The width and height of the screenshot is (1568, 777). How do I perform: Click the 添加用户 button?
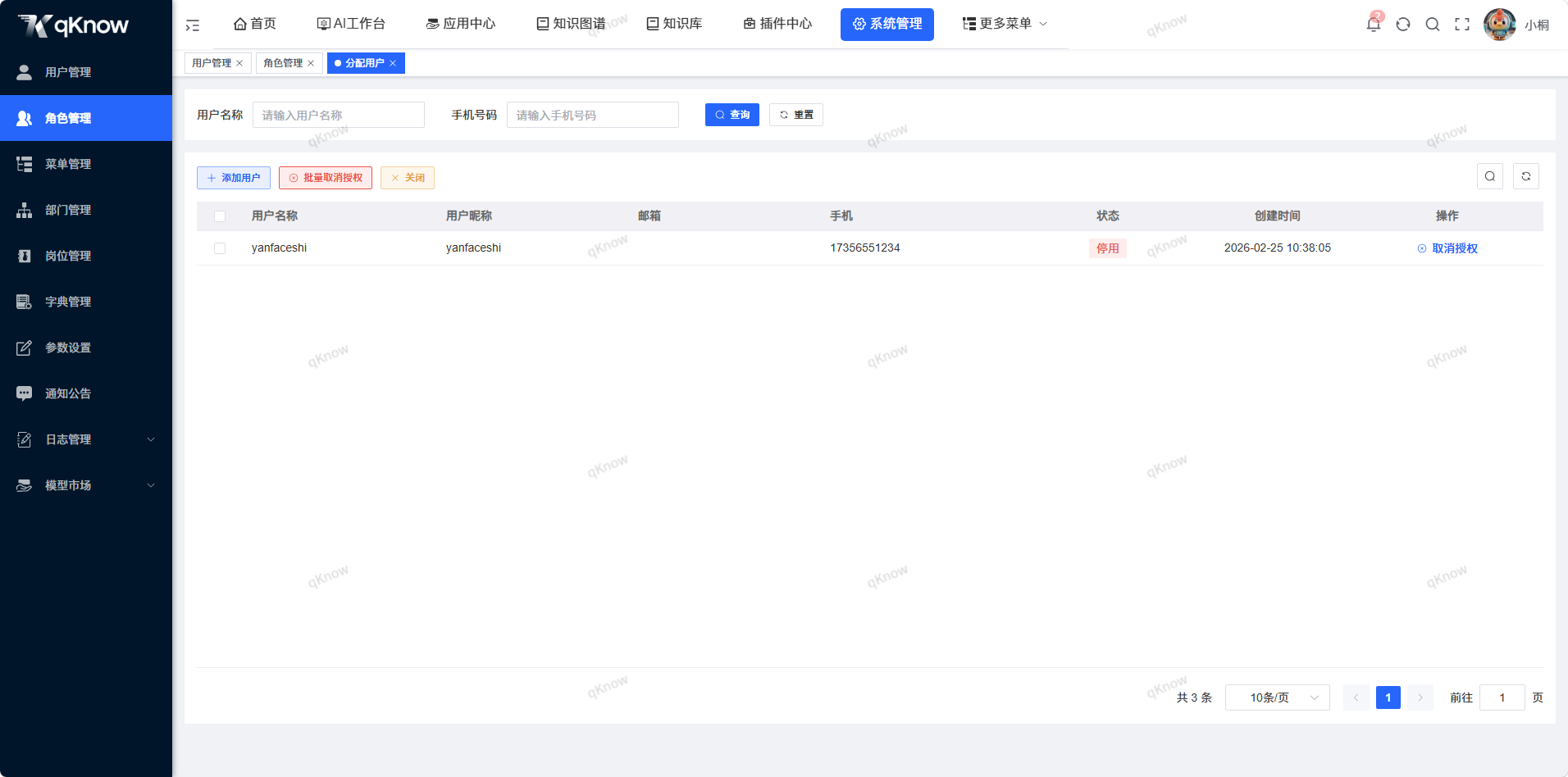pyautogui.click(x=234, y=178)
